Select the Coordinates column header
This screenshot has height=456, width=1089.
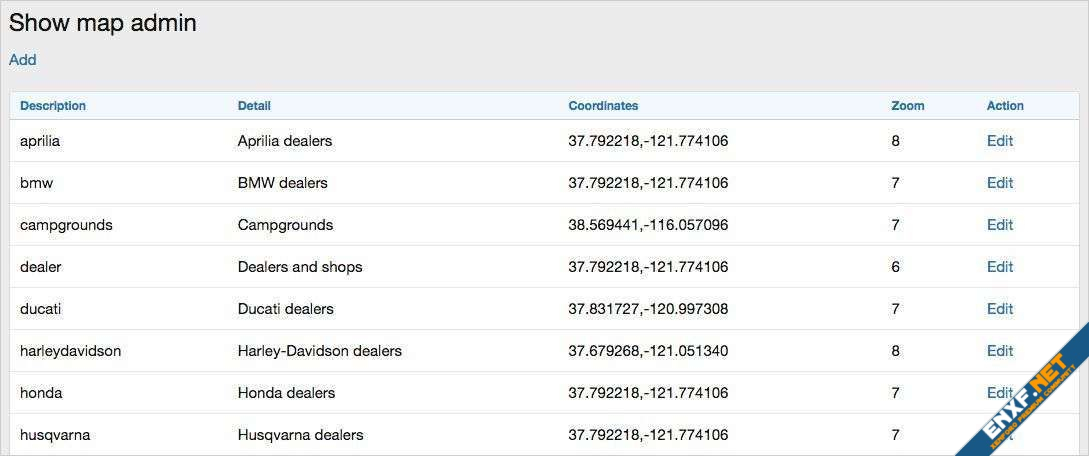[603, 106]
